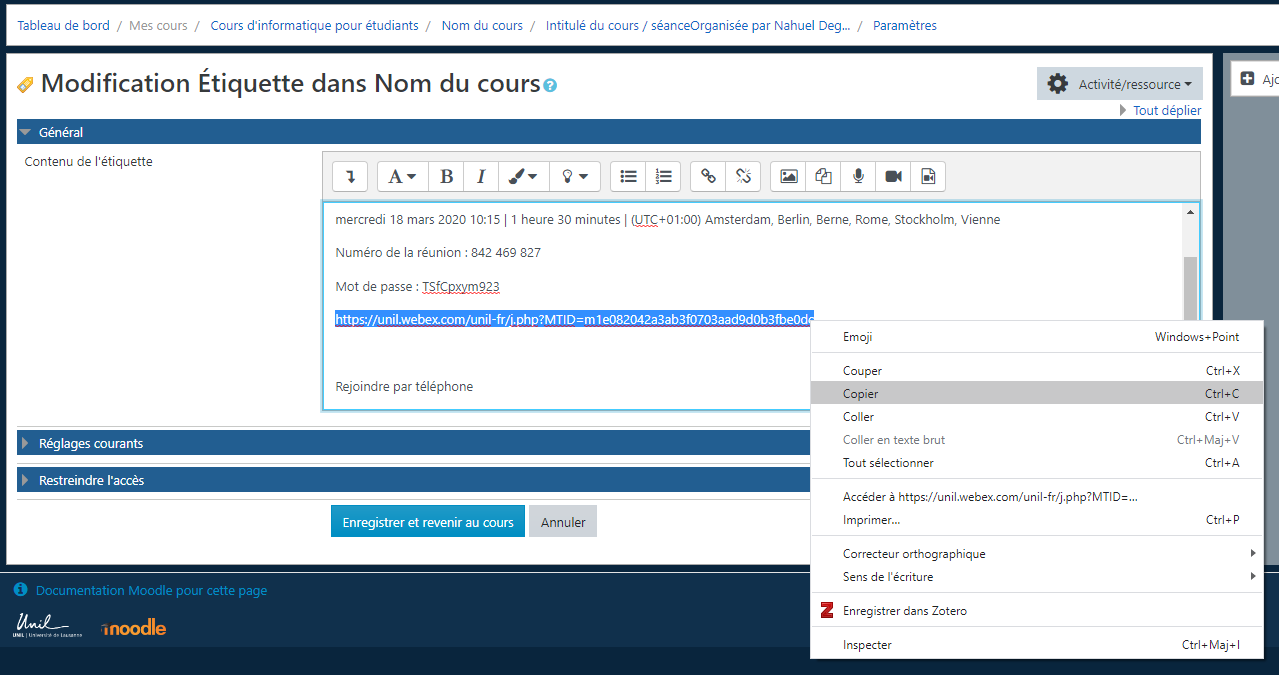Select Tout sélectionner in the context menu
This screenshot has height=675, width=1279.
click(888, 463)
